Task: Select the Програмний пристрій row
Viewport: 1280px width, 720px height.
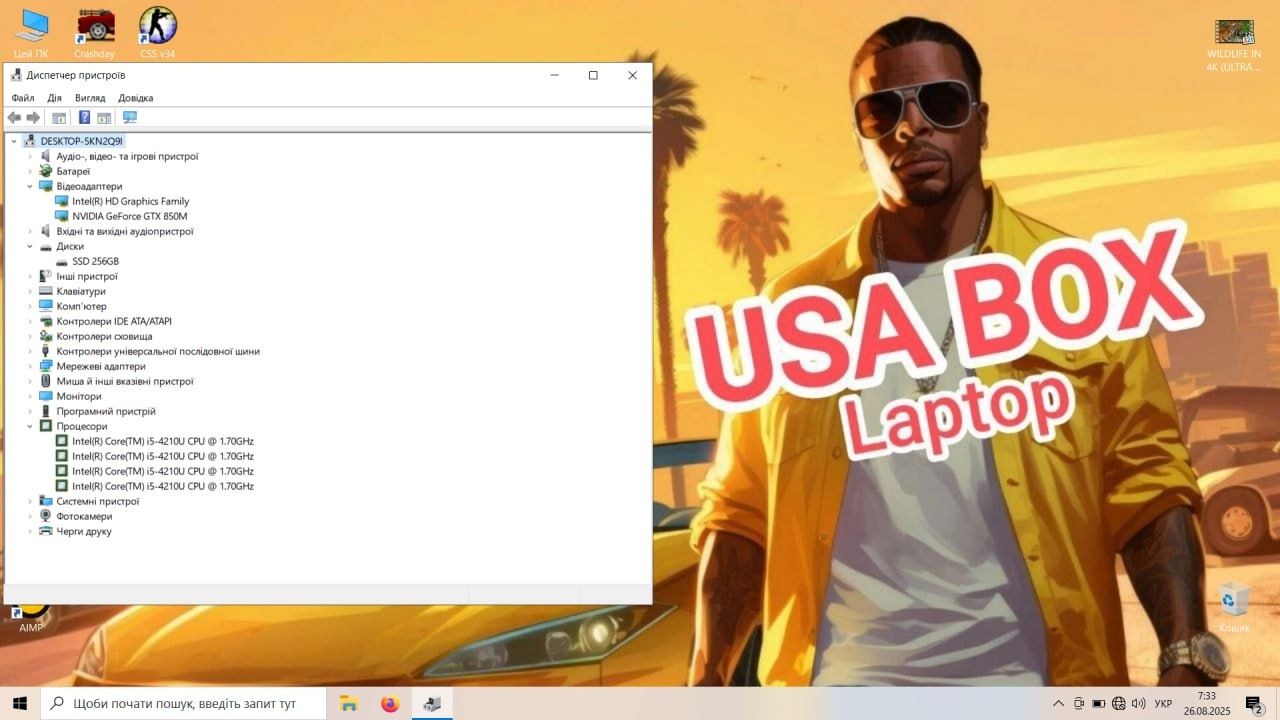Action: [106, 411]
